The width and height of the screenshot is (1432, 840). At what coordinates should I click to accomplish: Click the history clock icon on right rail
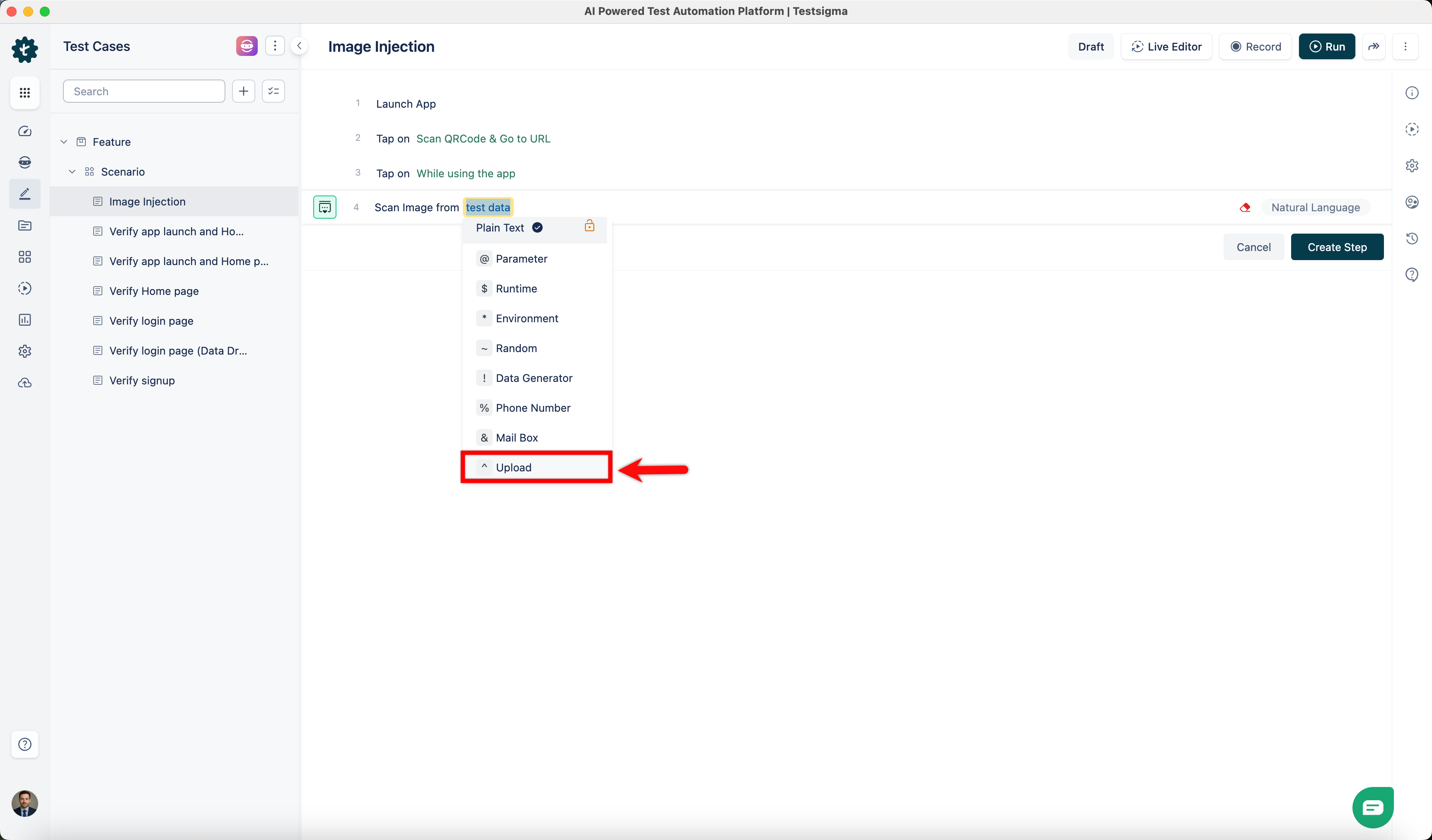point(1412,239)
